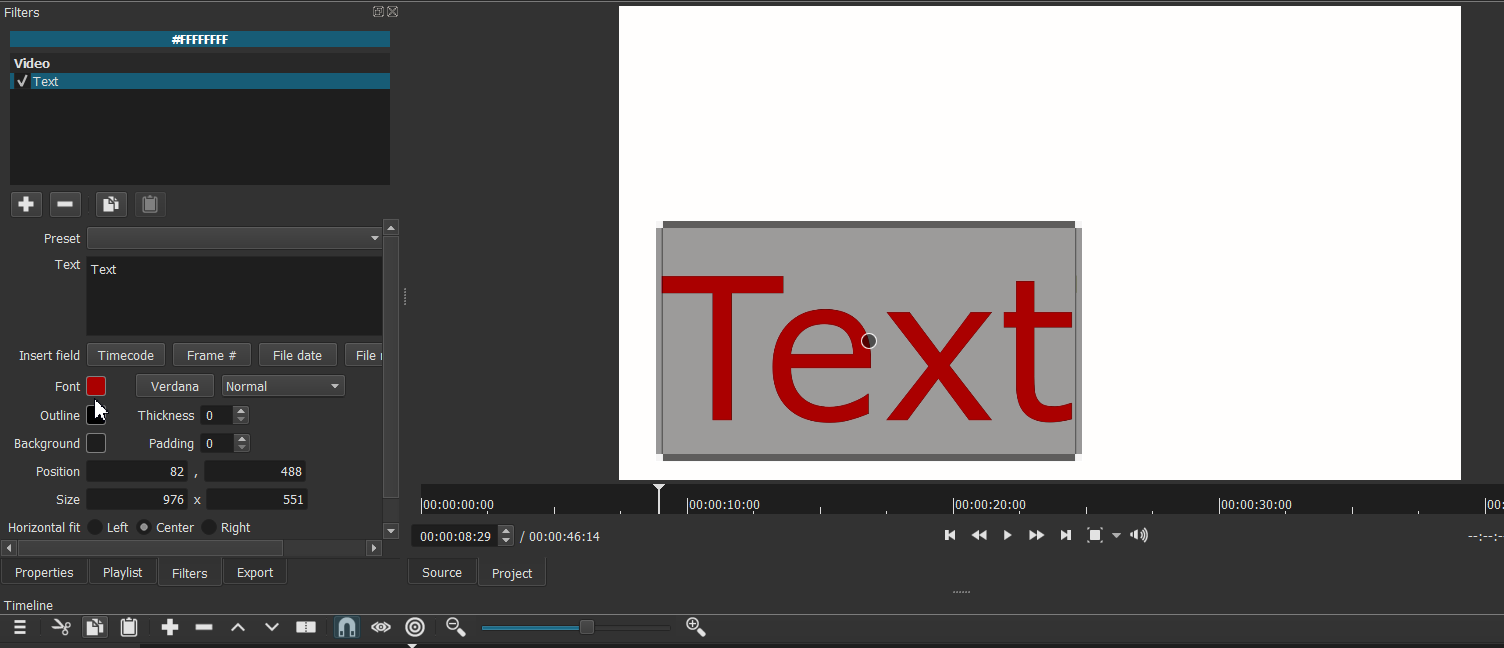This screenshot has width=1504, height=648.
Task: Click the Padding value field
Action: coord(217,443)
